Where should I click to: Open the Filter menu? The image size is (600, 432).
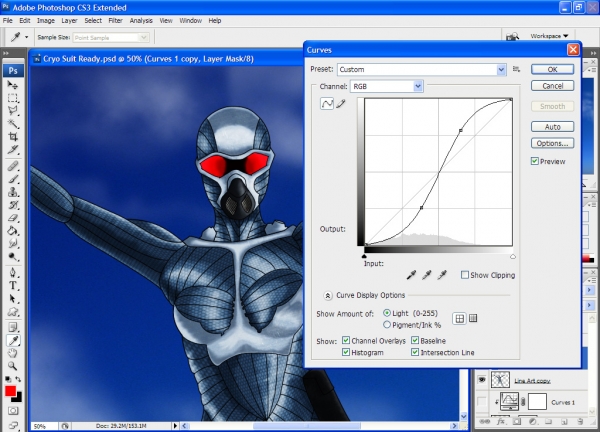(x=115, y=21)
